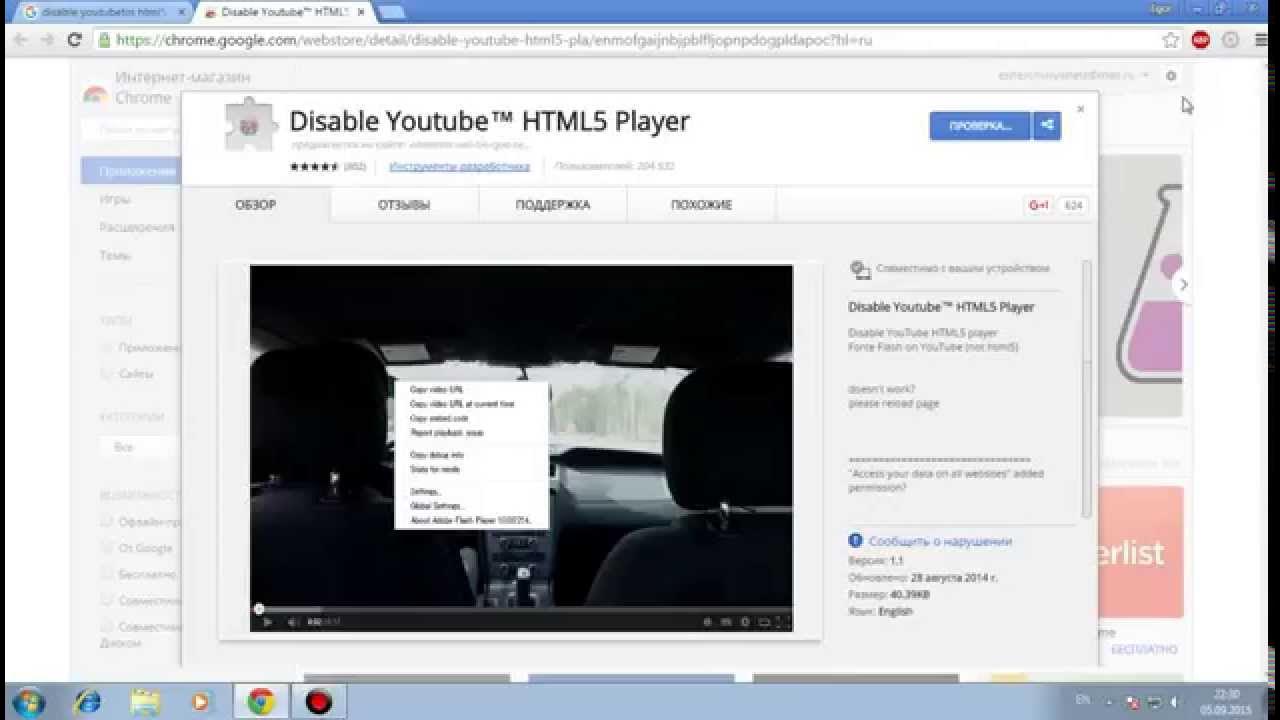Viewport: 1280px width, 720px height.
Task: Show hidden tray icons arrow
Action: pyautogui.click(x=1109, y=702)
